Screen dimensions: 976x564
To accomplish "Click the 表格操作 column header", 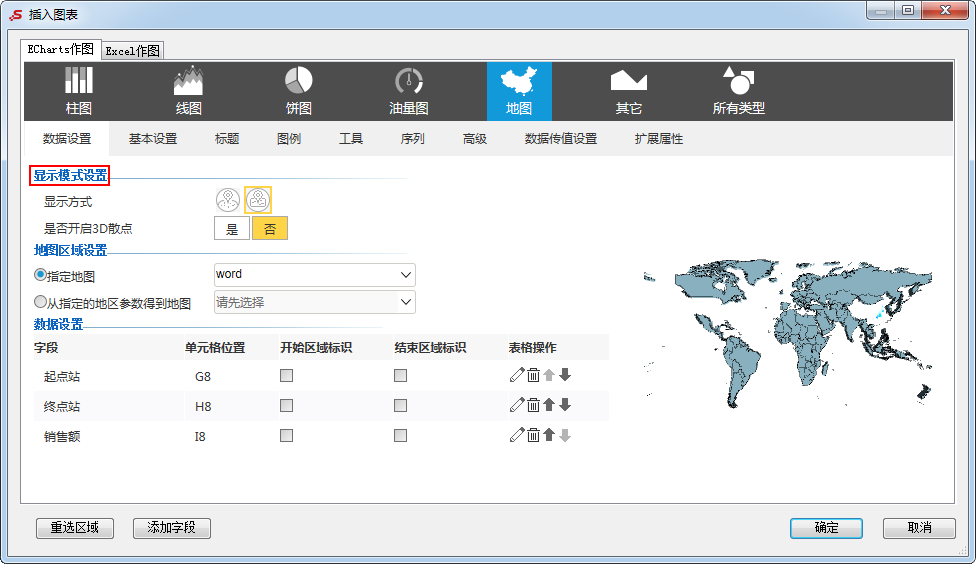I will pyautogui.click(x=533, y=347).
